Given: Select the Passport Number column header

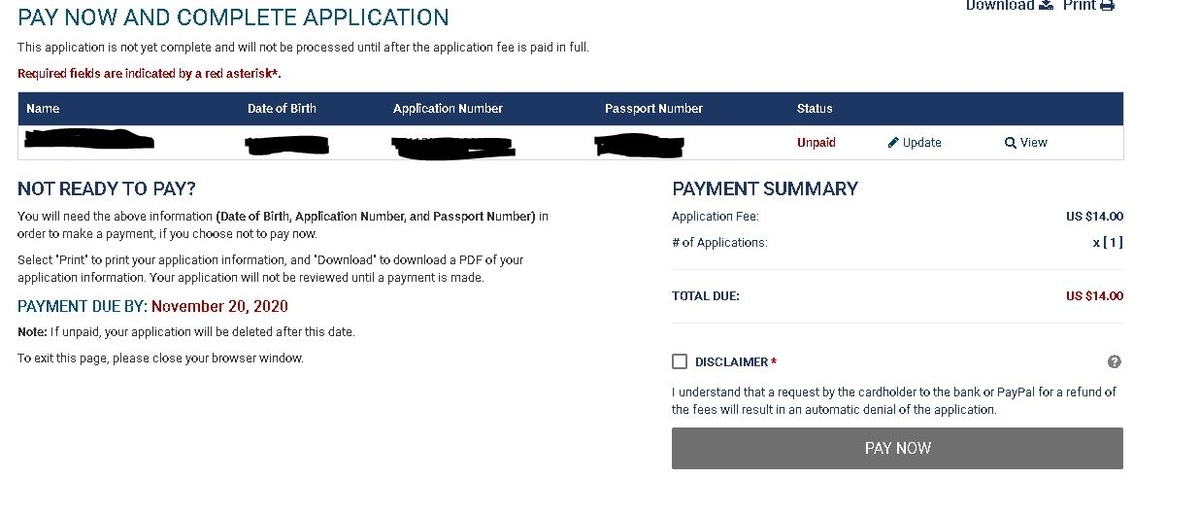Looking at the screenshot, I should tap(654, 108).
